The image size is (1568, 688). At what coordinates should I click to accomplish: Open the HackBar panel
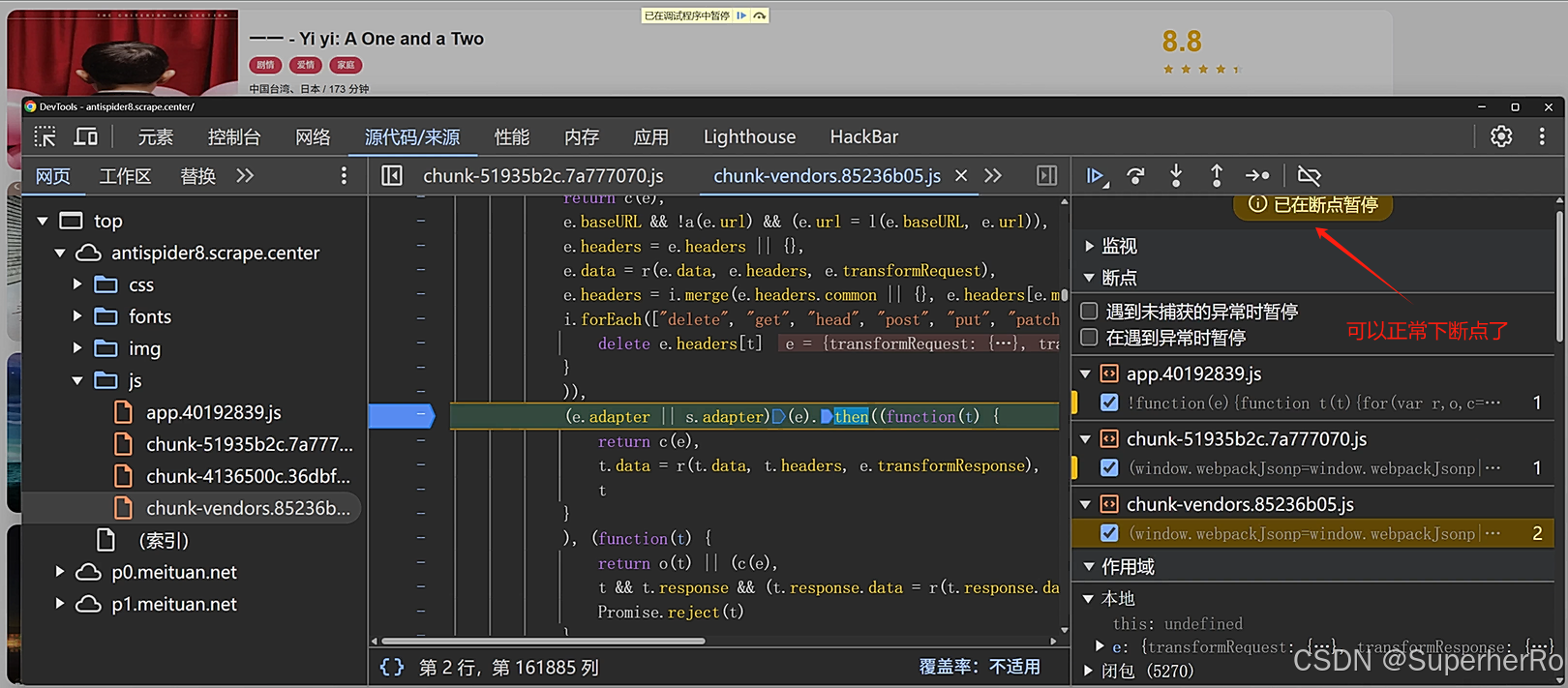(x=864, y=136)
